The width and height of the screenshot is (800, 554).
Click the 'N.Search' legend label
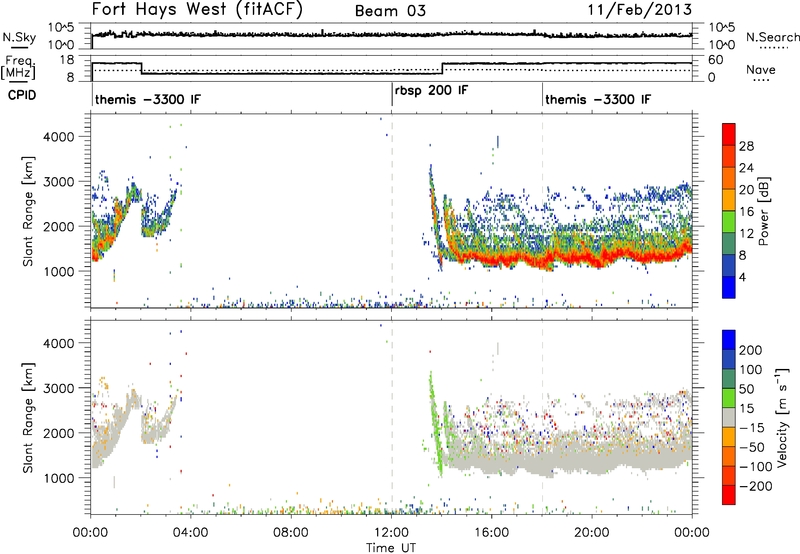[x=772, y=37]
